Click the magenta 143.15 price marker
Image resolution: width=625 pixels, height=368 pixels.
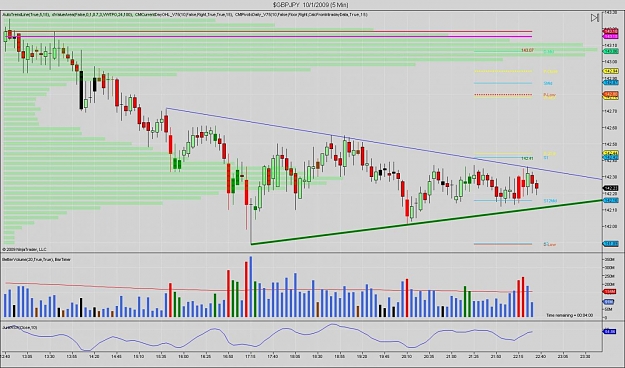coord(610,36)
